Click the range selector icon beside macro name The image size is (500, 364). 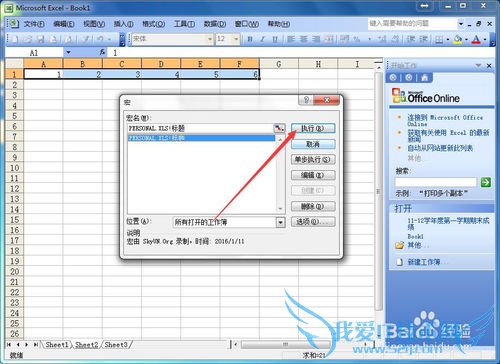(279, 128)
